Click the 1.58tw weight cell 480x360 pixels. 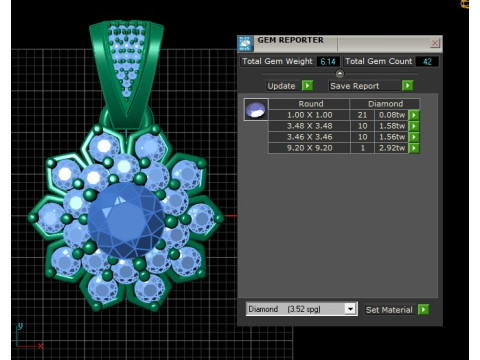coord(392,126)
